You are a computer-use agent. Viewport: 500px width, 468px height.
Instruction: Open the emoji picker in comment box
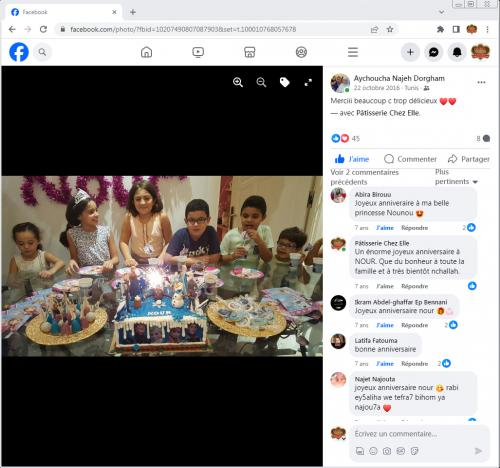click(373, 451)
